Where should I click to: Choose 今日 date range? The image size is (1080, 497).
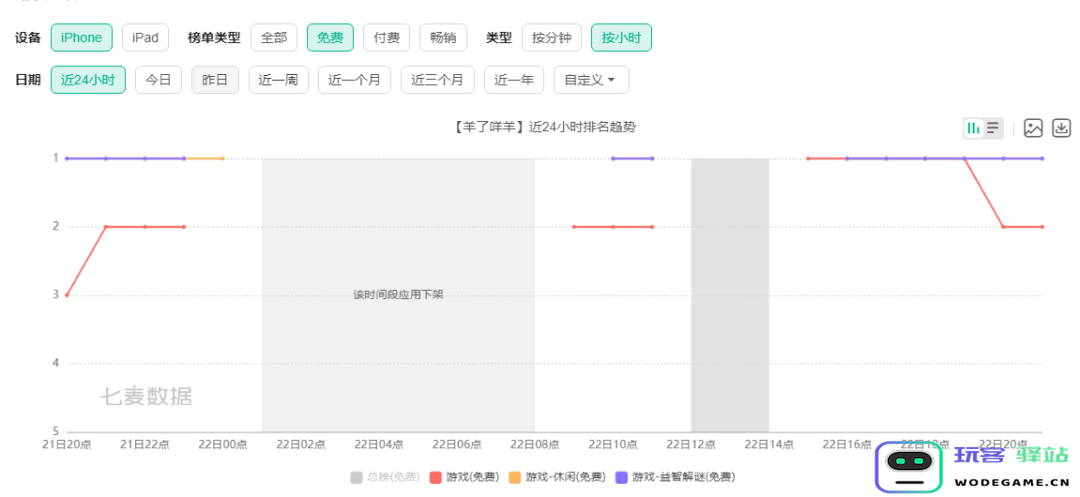point(158,80)
